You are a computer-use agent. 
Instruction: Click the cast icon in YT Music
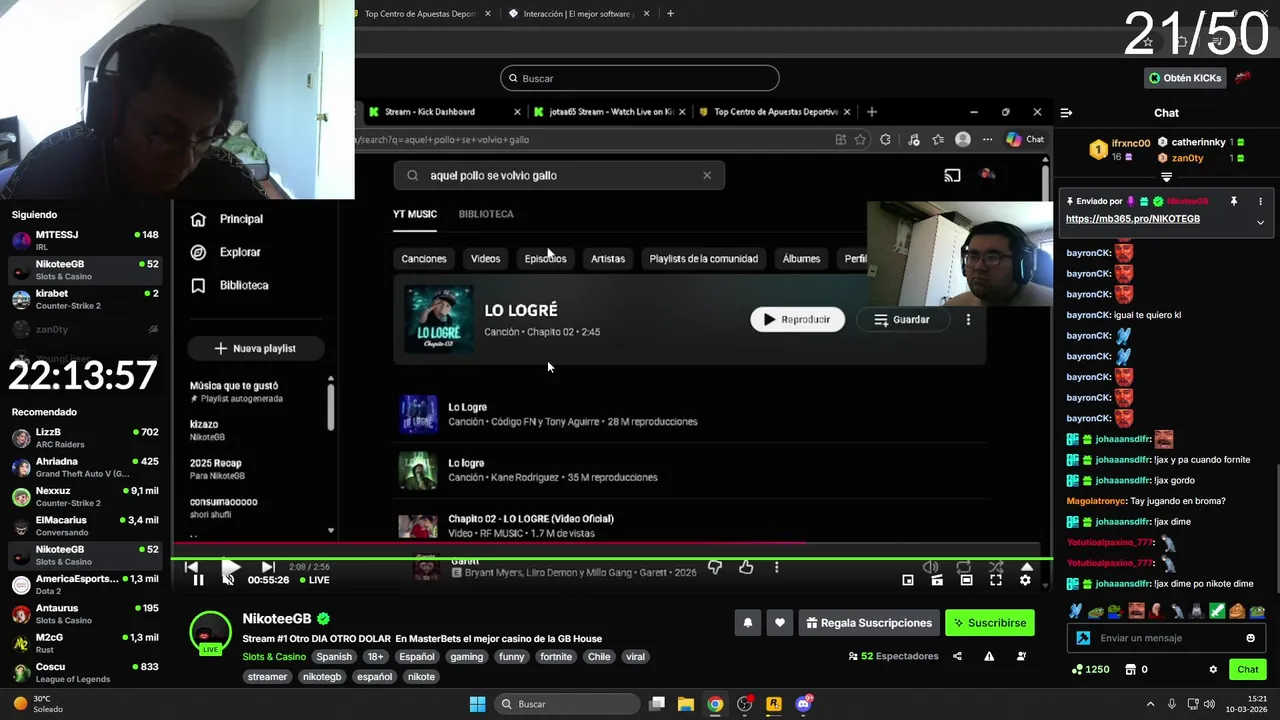point(952,175)
